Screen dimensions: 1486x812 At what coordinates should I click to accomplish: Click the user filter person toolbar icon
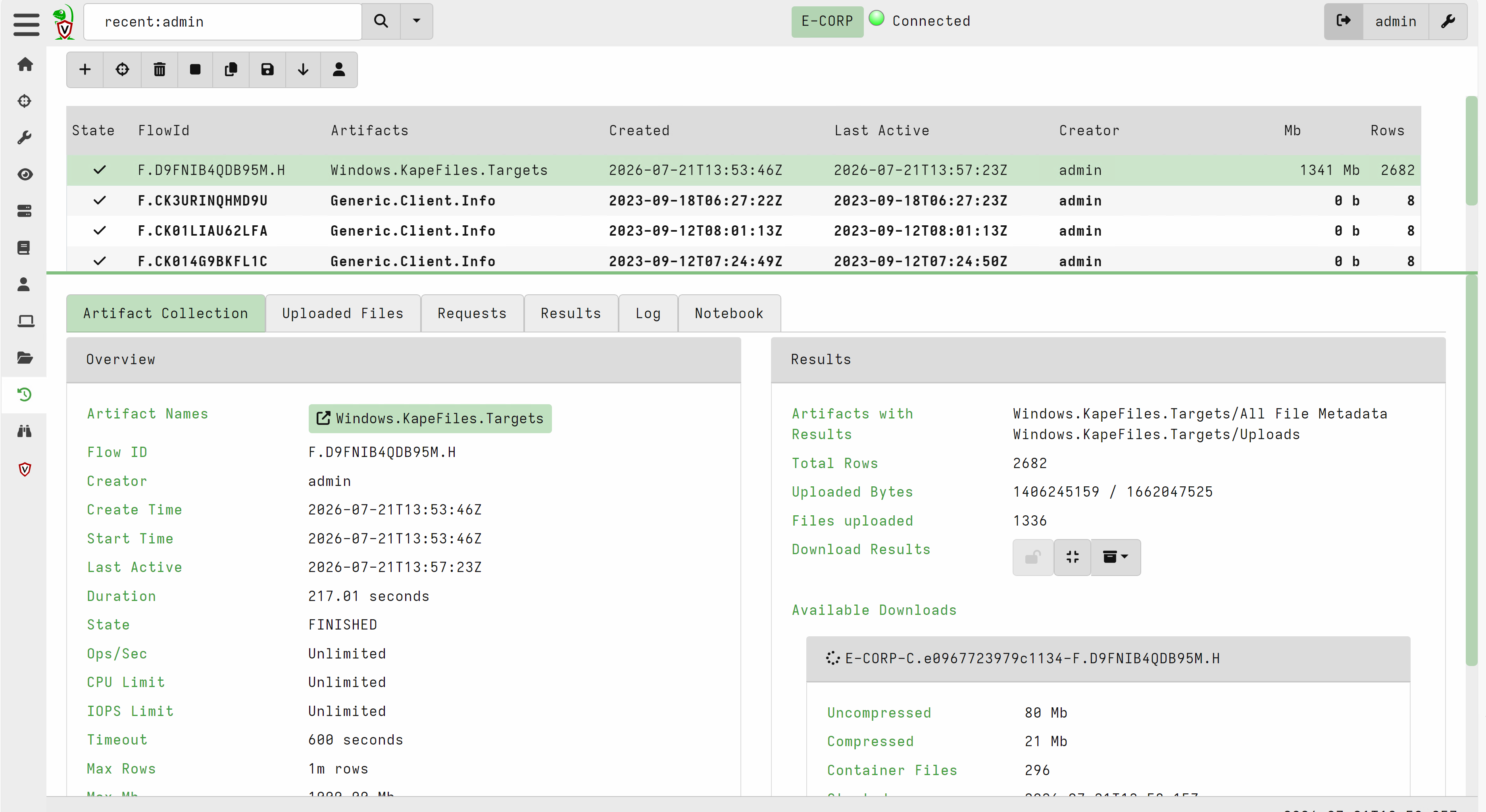point(338,70)
